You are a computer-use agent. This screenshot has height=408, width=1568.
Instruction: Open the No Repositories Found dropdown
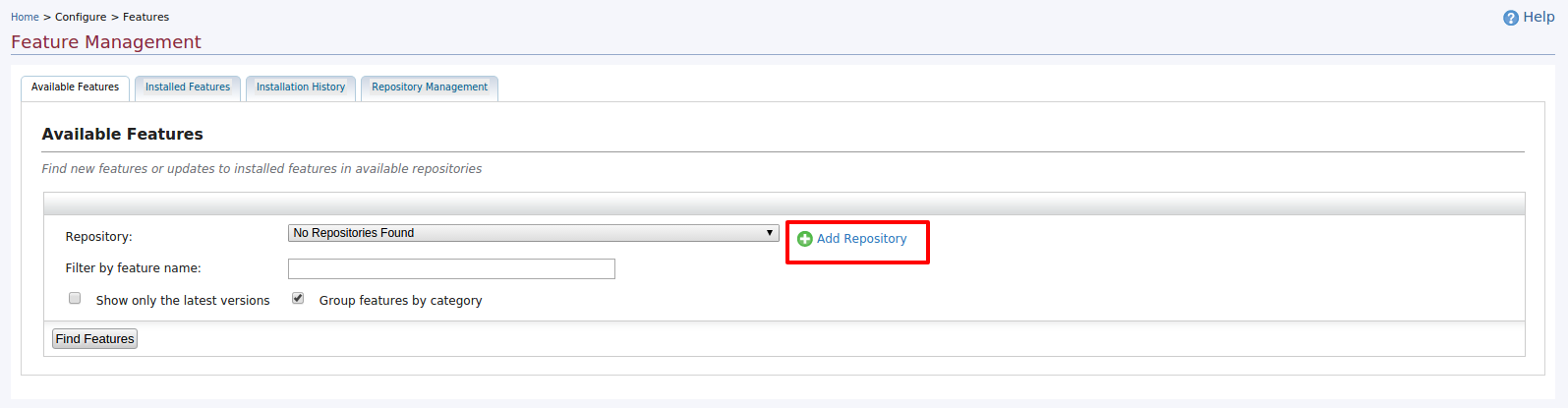click(x=533, y=233)
